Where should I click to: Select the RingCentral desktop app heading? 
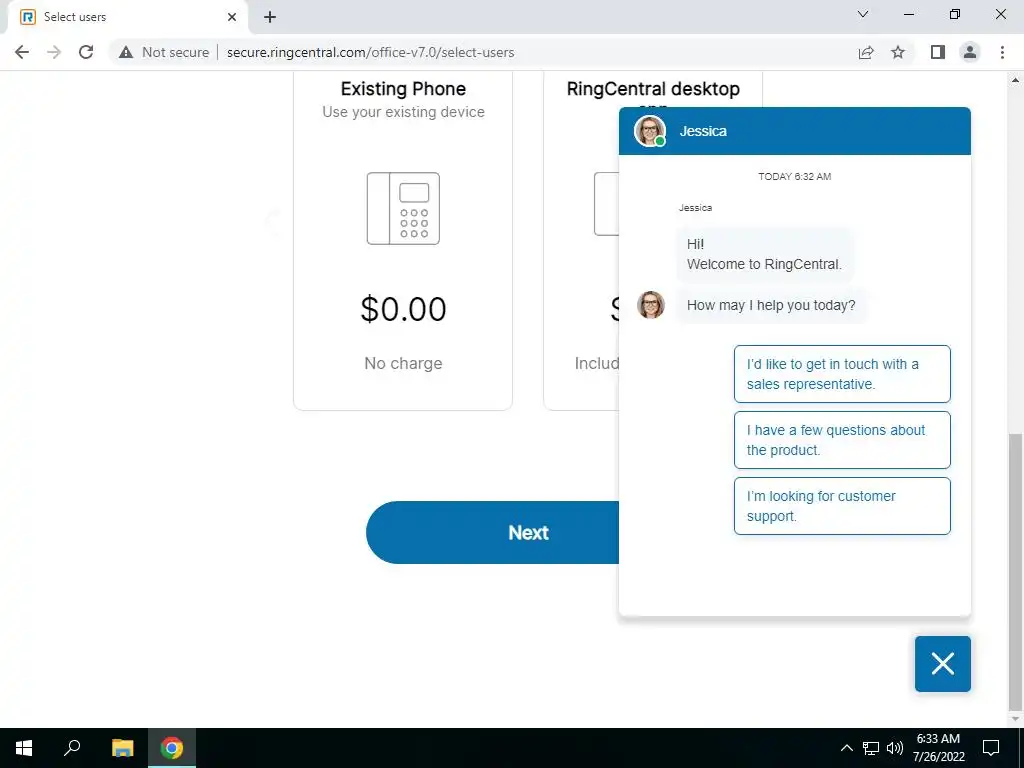[653, 89]
